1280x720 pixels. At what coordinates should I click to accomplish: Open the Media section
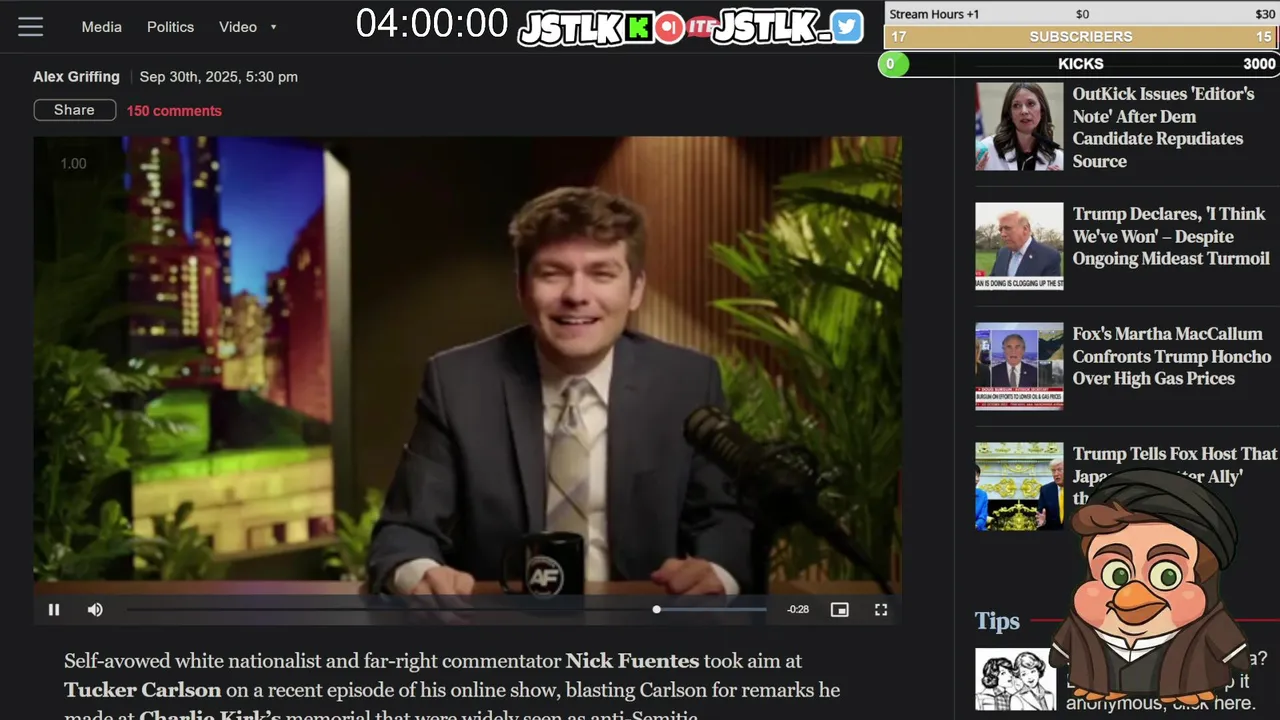(102, 27)
